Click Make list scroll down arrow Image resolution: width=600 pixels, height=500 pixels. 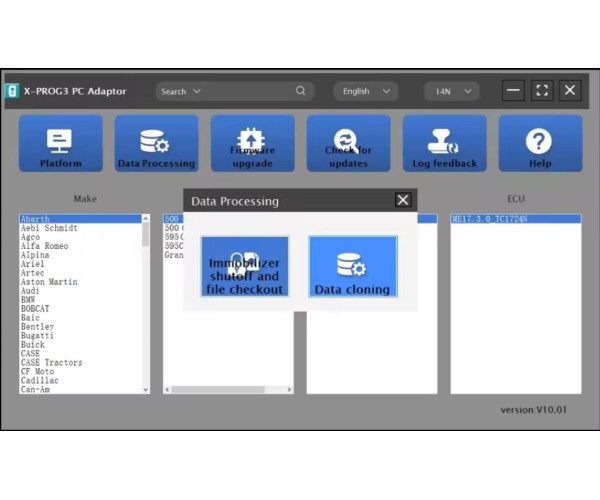pos(145,390)
